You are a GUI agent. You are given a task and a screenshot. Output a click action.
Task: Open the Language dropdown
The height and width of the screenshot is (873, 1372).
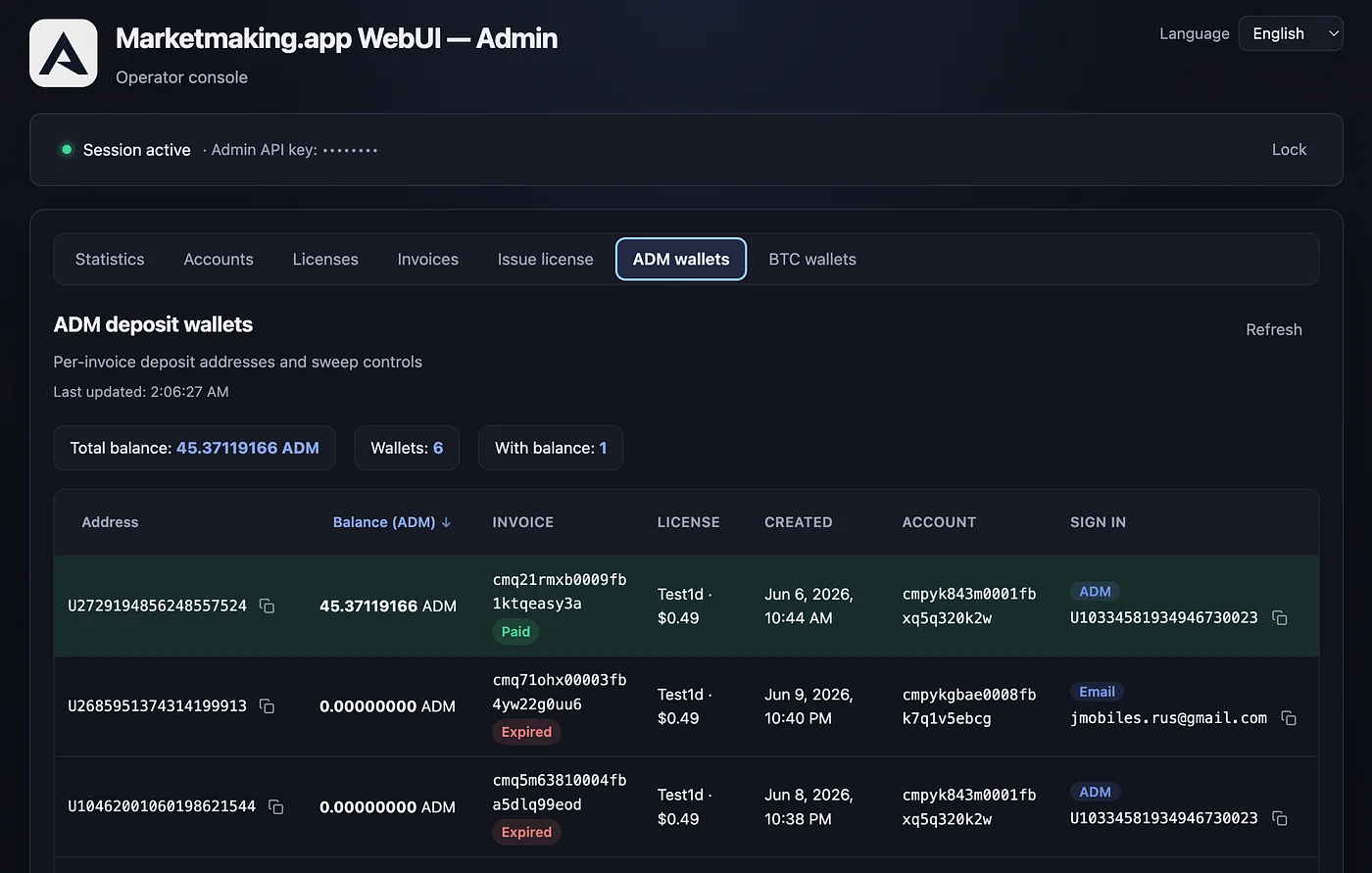tap(1291, 33)
